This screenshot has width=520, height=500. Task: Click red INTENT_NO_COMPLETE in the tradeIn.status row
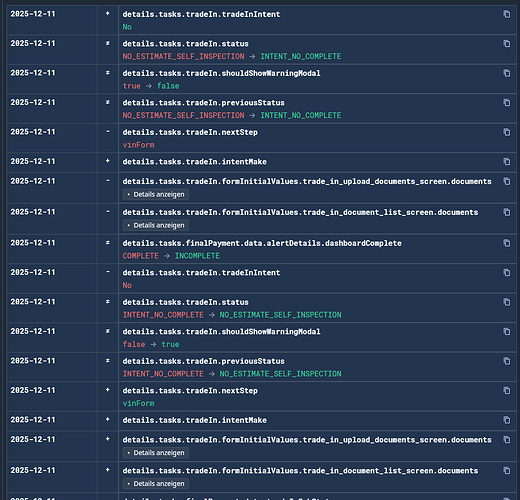coord(163,315)
